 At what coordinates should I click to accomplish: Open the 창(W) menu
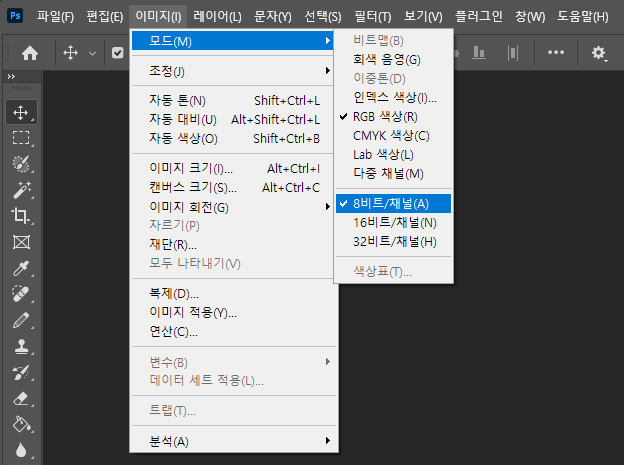530,16
